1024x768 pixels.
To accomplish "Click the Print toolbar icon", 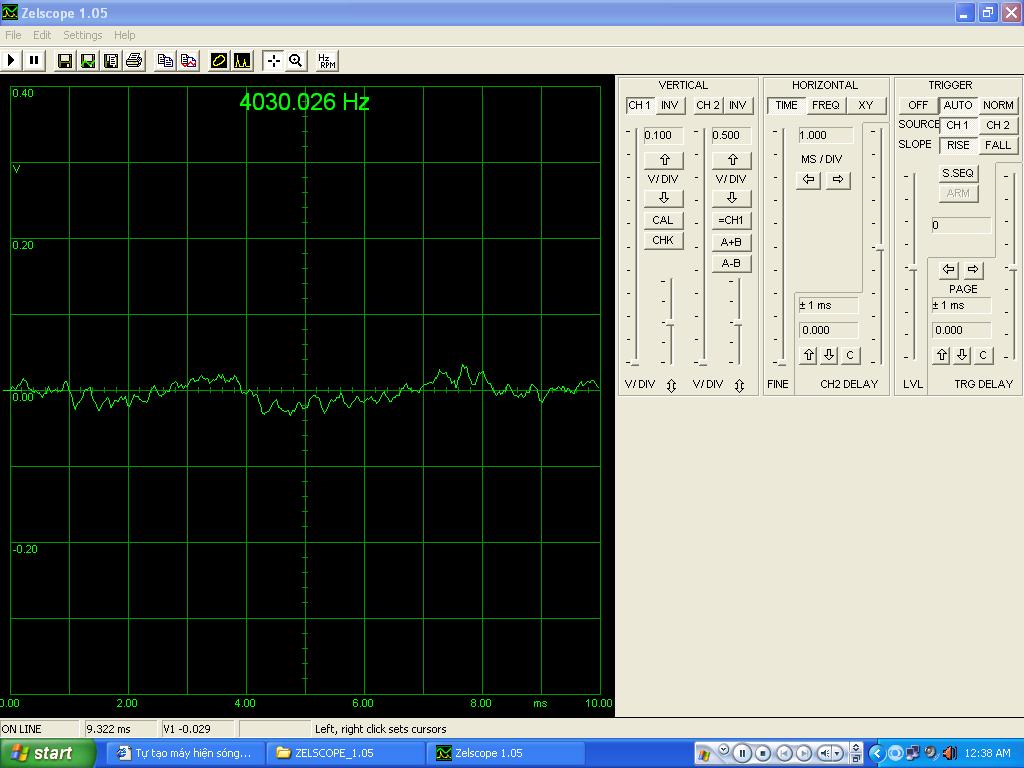I will (x=134, y=60).
